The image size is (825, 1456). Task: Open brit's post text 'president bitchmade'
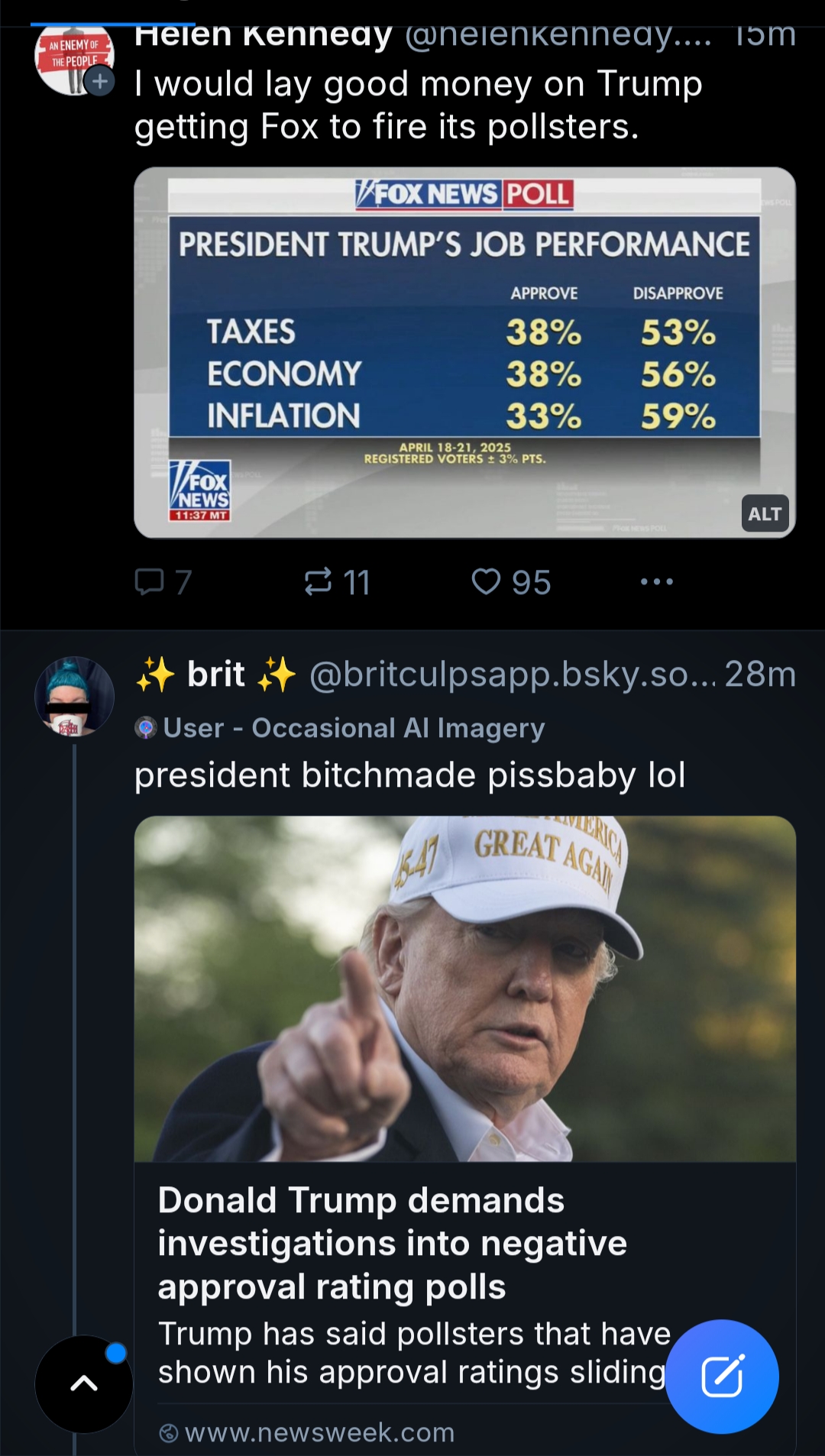(409, 775)
